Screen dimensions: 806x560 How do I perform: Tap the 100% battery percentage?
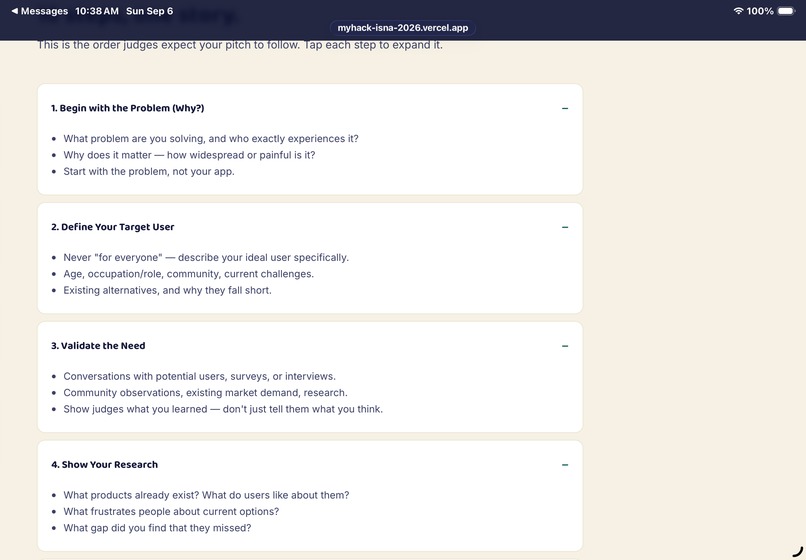(760, 11)
